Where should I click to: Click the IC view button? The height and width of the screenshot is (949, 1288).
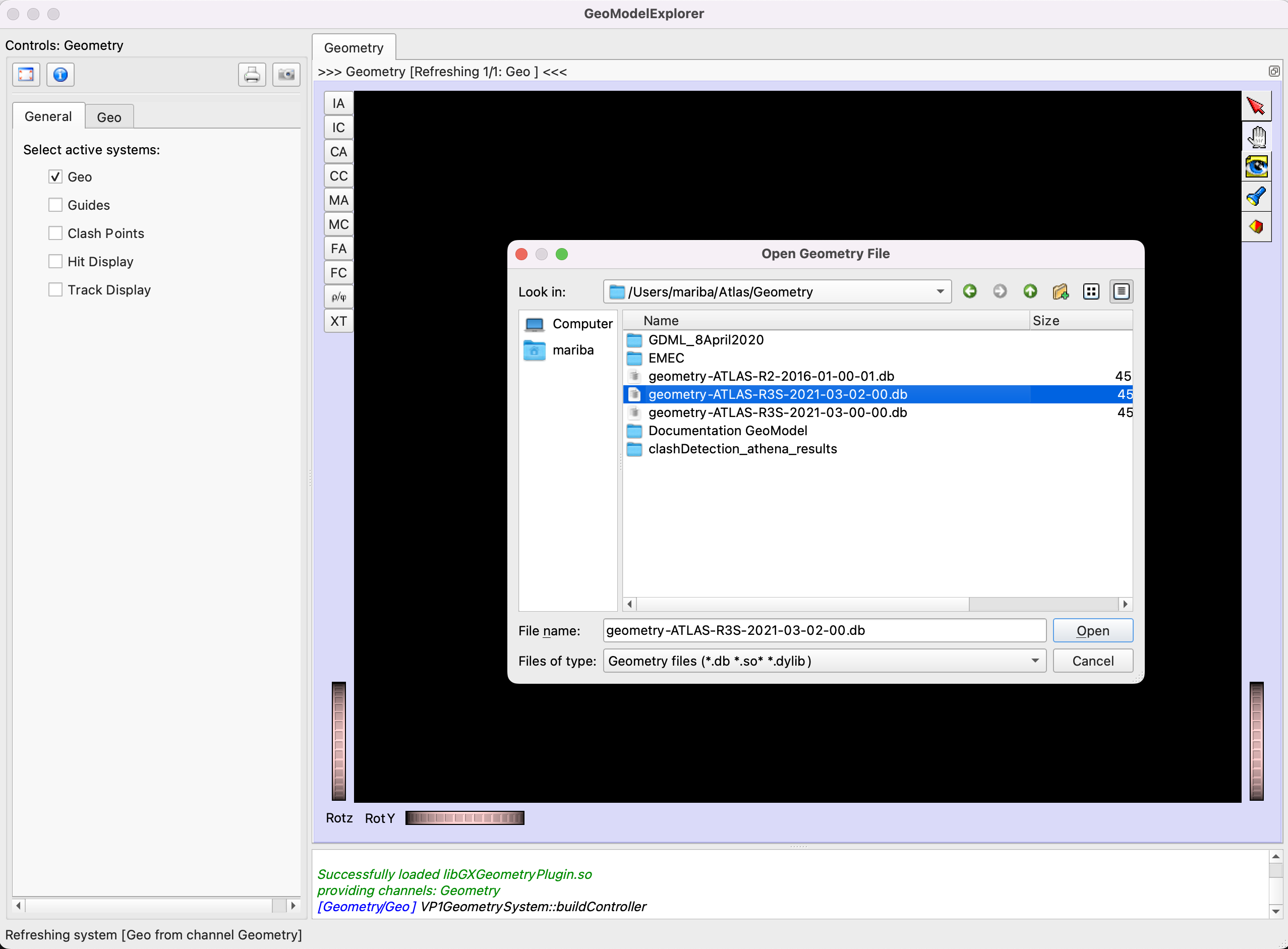click(x=338, y=128)
